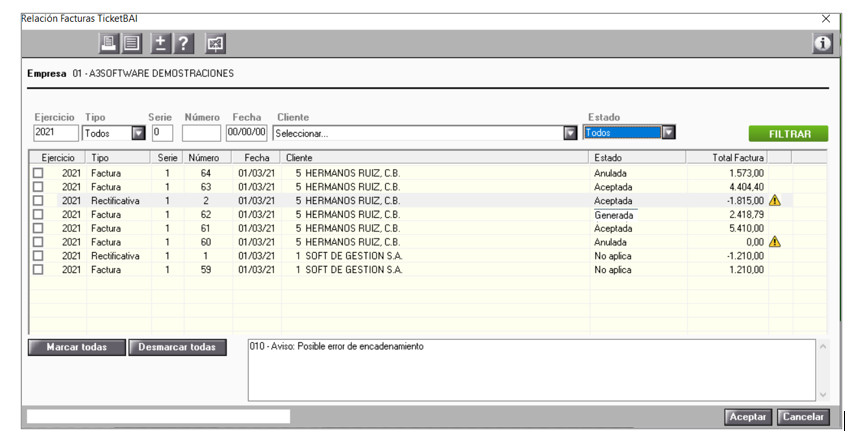The image size is (858, 437).
Task: Tick the checkbox for Factura 64
Action: pos(38,173)
